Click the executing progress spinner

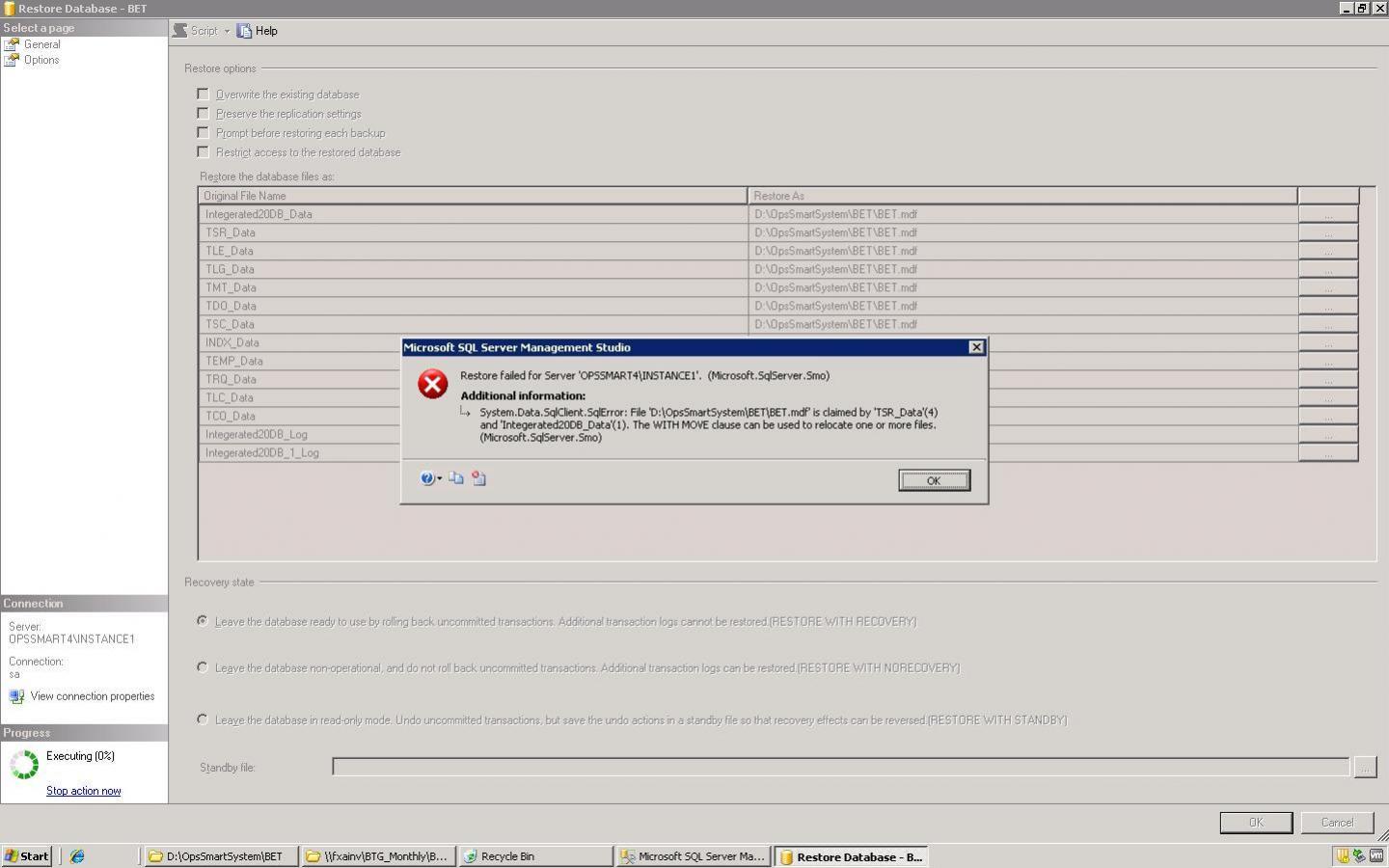click(24, 765)
